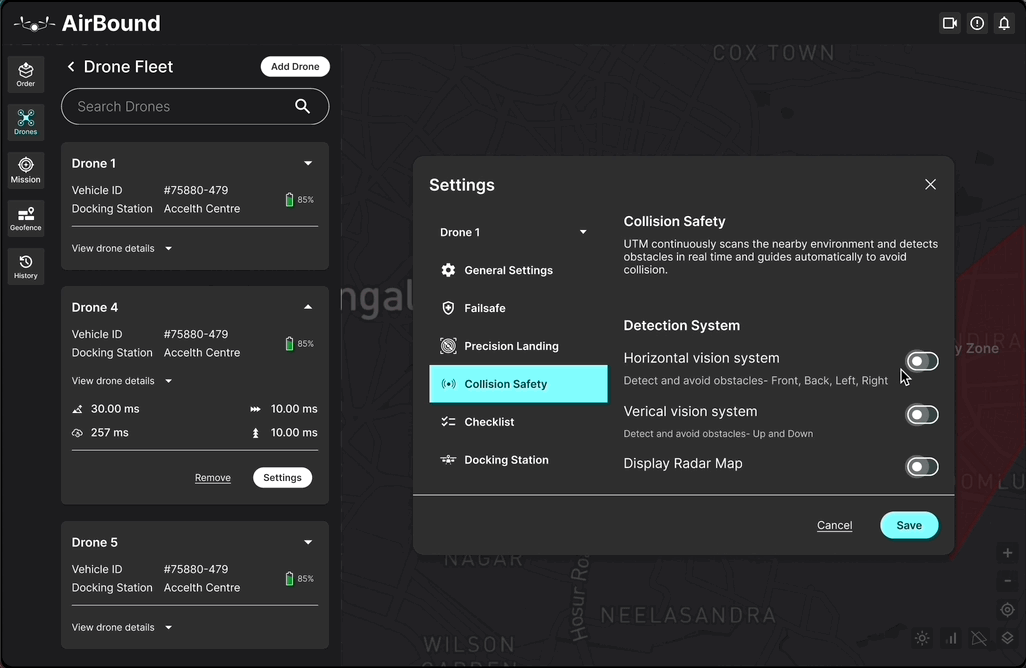1026x668 pixels.
Task: Open Docking Station settings tab
Action: [518, 460]
